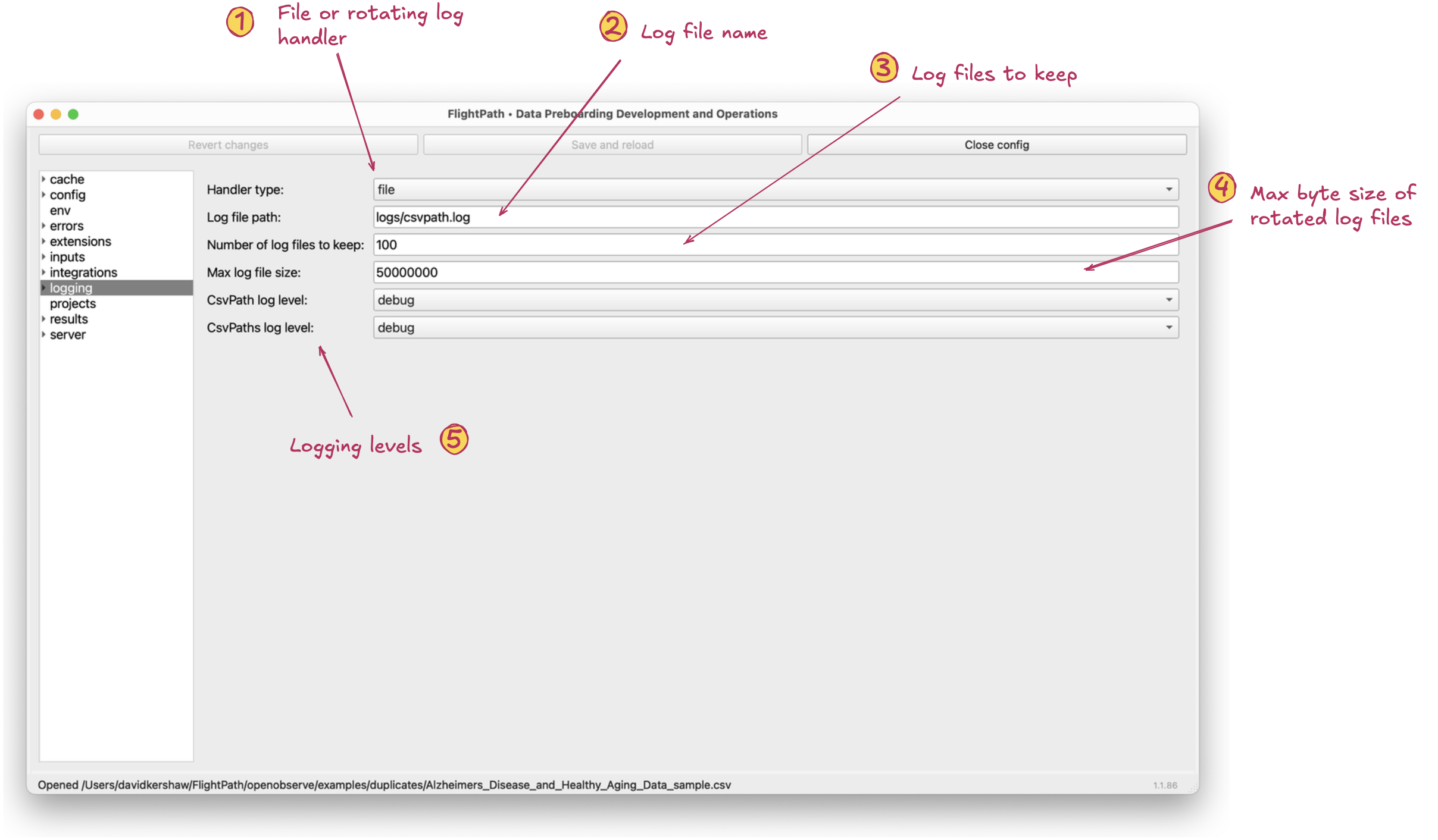The width and height of the screenshot is (1438, 840).
Task: Expand the cache tree node arrow
Action: tap(43, 179)
